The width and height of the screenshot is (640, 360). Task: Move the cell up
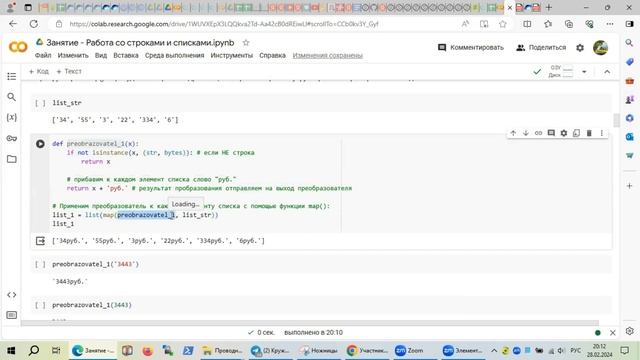click(513, 133)
